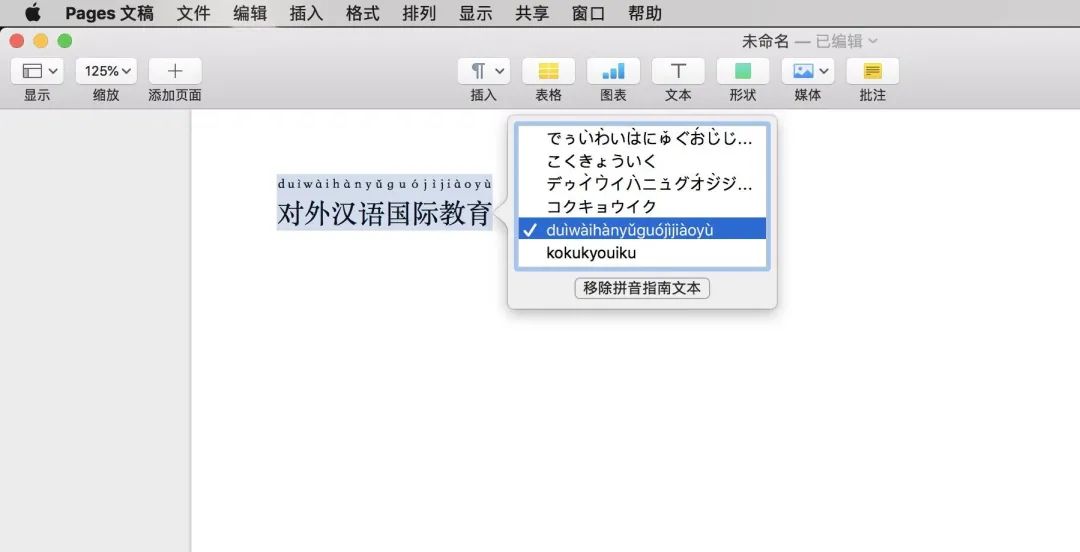Image resolution: width=1080 pixels, height=552 pixels.
Task: Open the 显示 menu in the menu bar
Action: [x=475, y=13]
